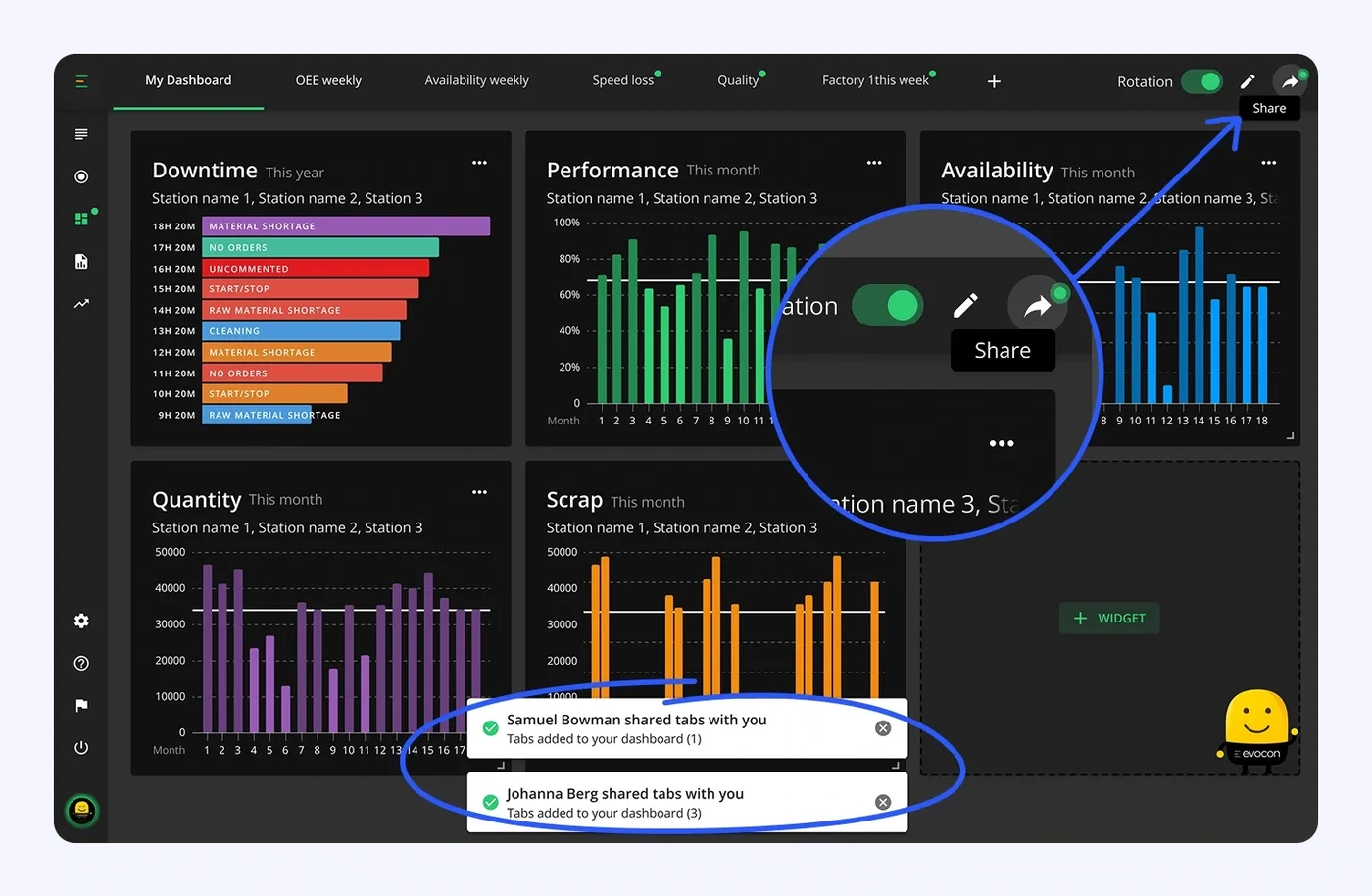The image size is (1372, 896).
Task: Click the pencil edit dashboard icon
Action: 1248,82
